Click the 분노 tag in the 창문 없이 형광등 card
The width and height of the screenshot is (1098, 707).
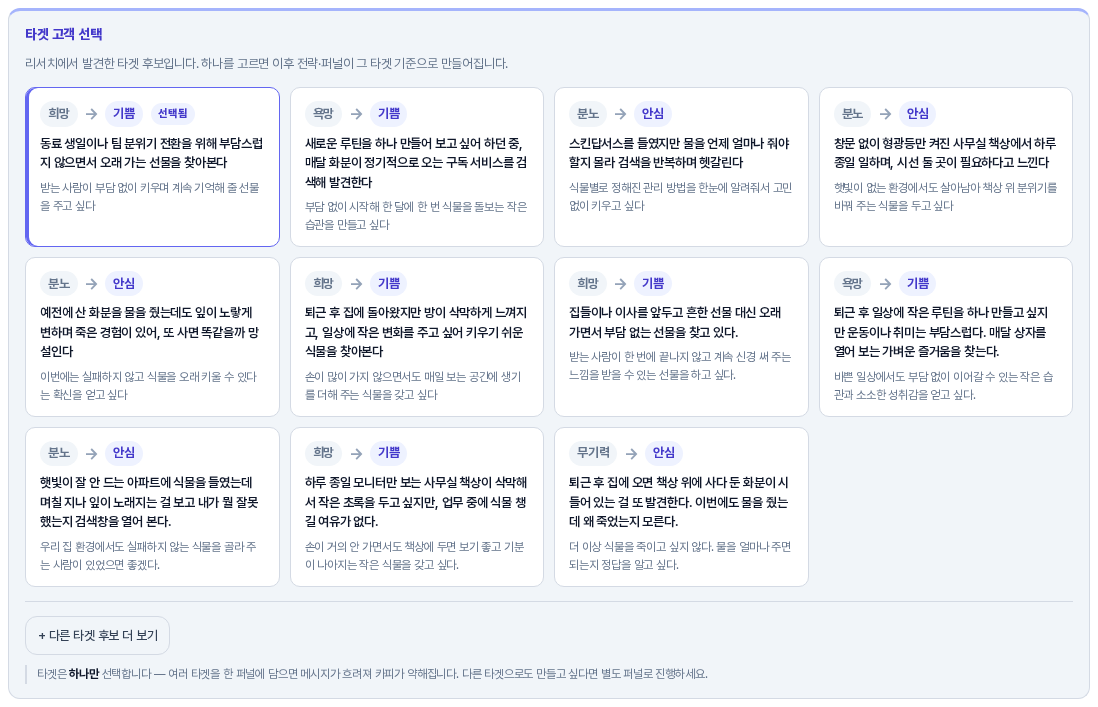pos(852,113)
